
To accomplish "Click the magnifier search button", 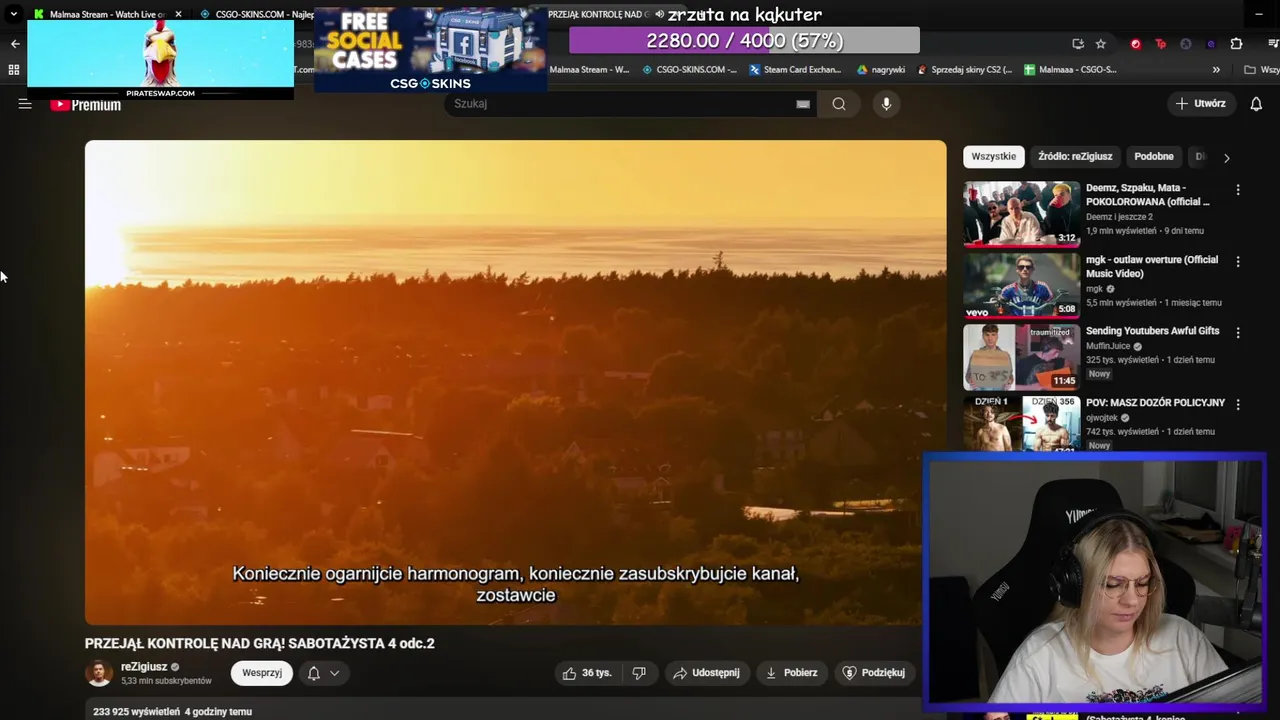I will point(839,104).
